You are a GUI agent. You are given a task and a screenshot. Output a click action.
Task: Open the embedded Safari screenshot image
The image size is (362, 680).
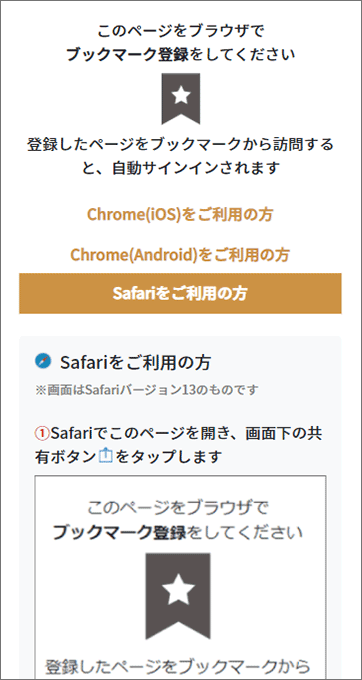[180, 577]
